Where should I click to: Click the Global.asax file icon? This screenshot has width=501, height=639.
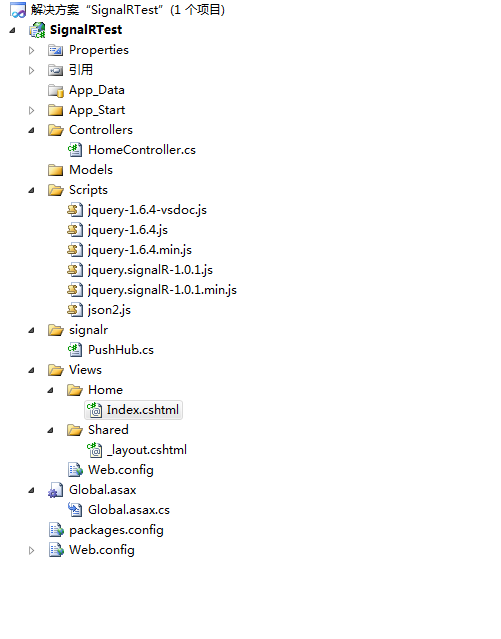click(x=55, y=490)
